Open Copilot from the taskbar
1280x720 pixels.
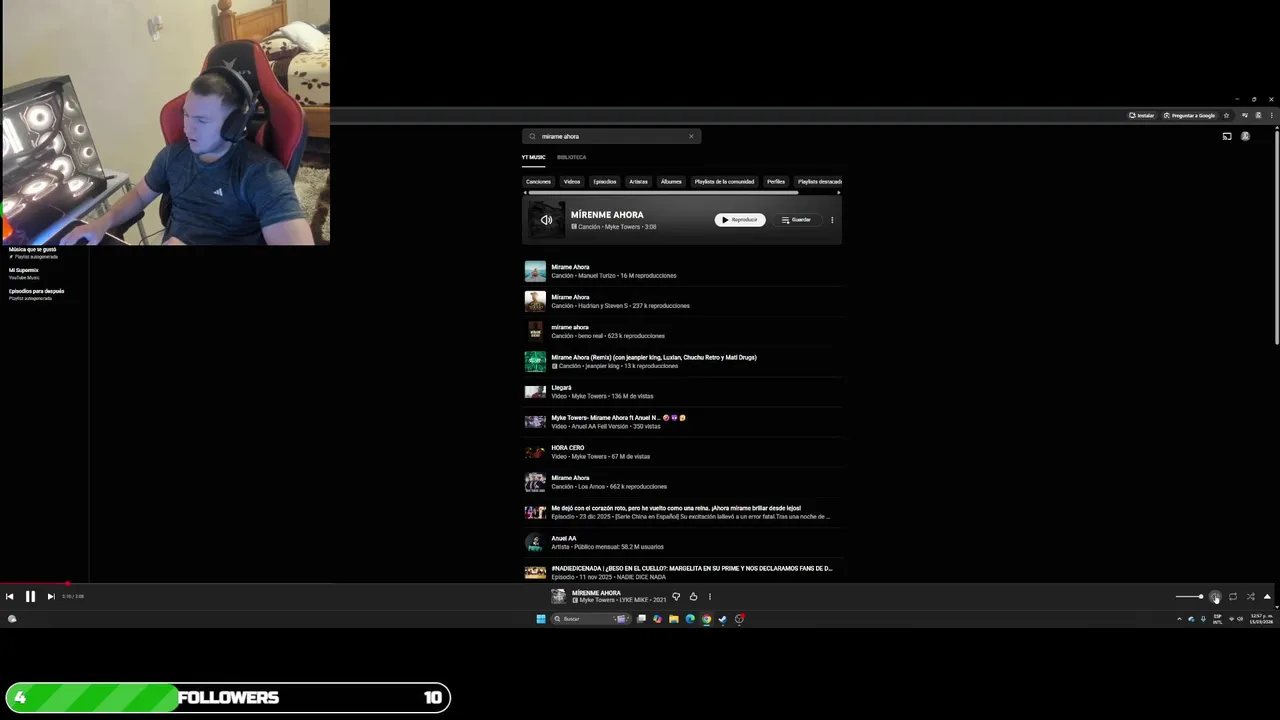(x=657, y=619)
